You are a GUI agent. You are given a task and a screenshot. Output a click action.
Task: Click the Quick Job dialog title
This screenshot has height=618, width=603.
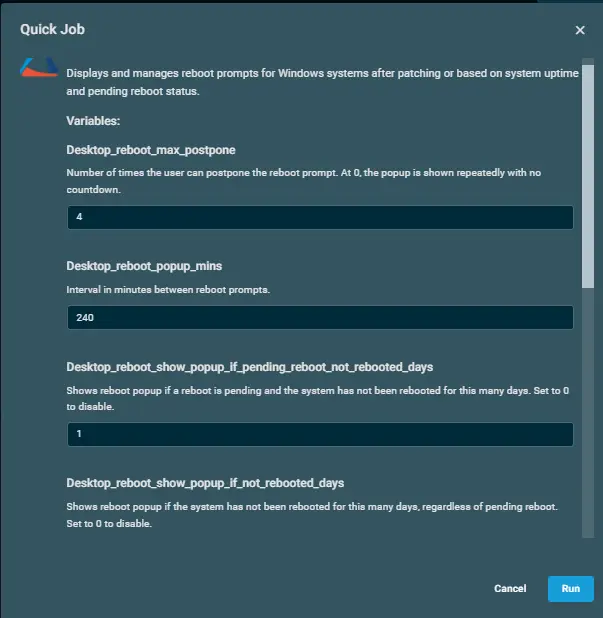coord(52,30)
